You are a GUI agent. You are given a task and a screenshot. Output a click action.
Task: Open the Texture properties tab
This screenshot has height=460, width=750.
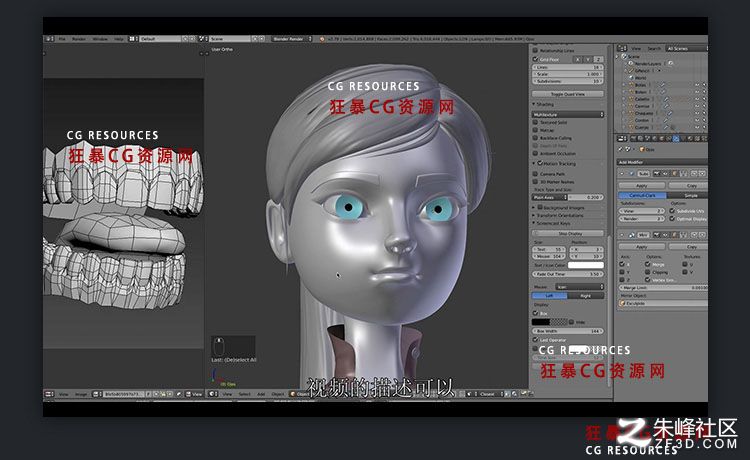pos(697,138)
